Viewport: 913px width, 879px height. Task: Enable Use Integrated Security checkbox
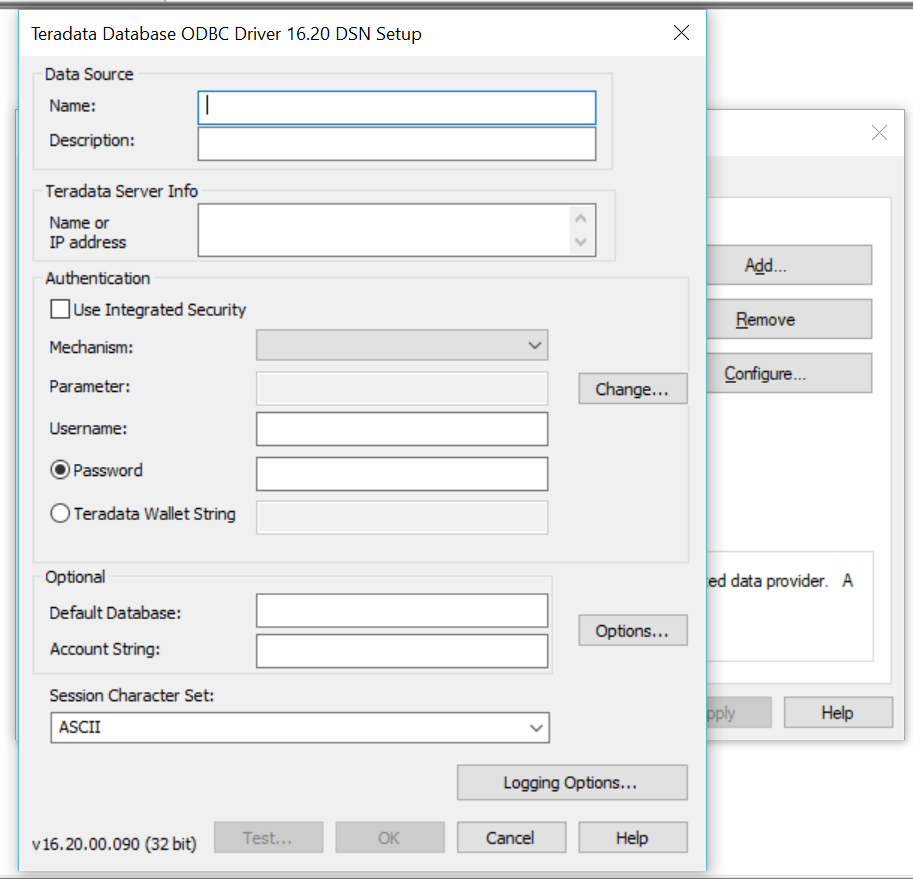[60, 309]
